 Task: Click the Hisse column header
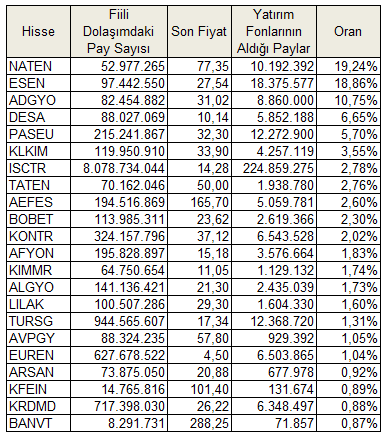point(38,31)
